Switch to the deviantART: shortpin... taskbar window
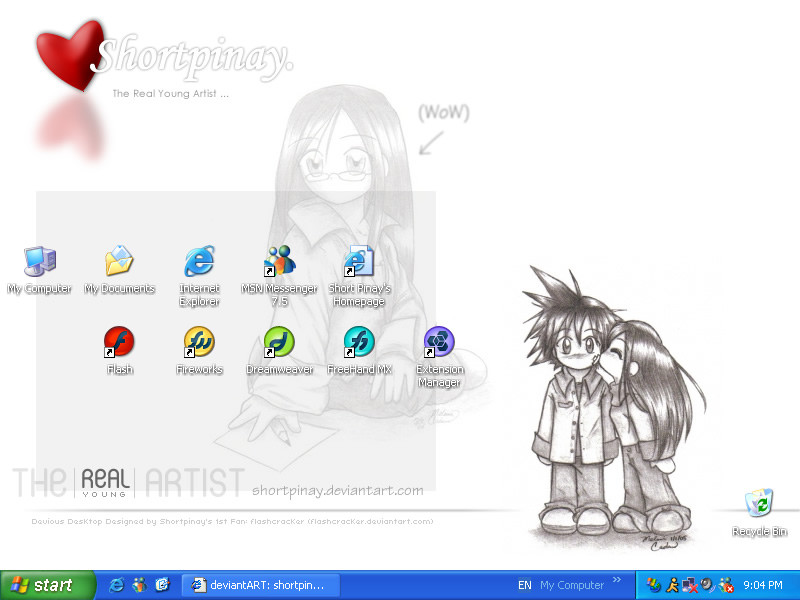The width and height of the screenshot is (800, 600). coord(261,585)
